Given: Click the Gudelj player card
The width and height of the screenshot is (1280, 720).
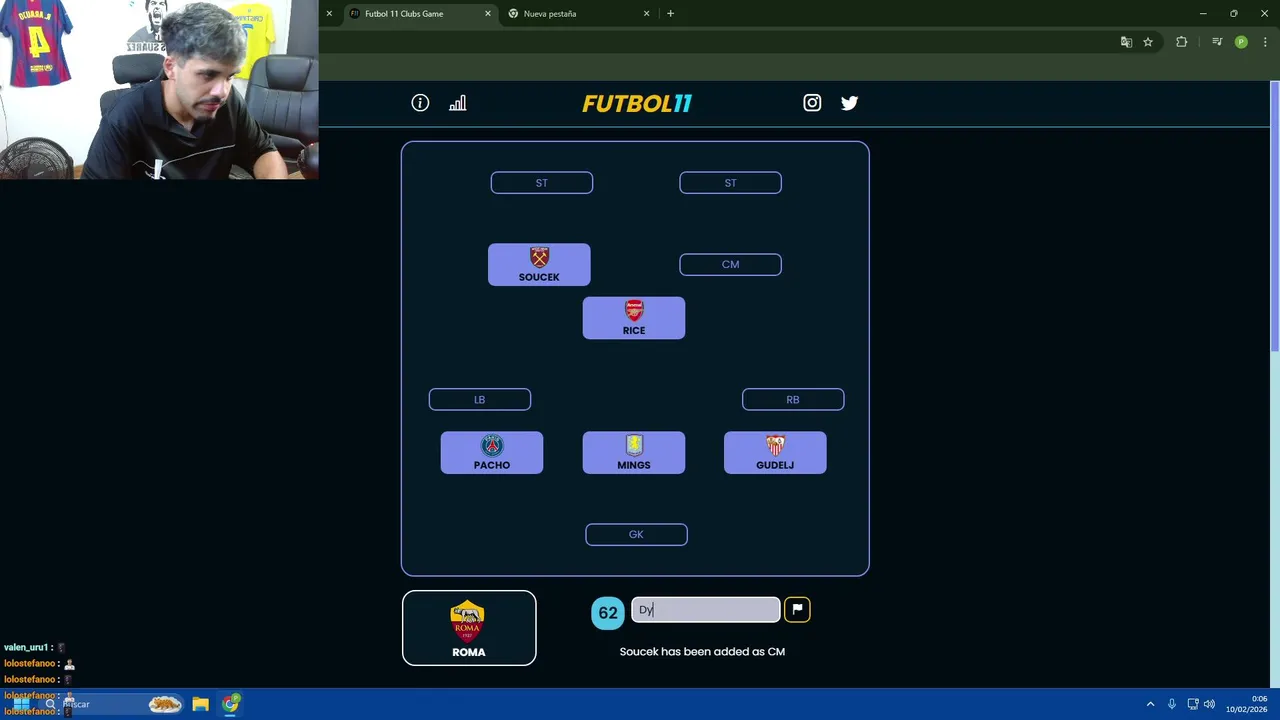Looking at the screenshot, I should (775, 452).
